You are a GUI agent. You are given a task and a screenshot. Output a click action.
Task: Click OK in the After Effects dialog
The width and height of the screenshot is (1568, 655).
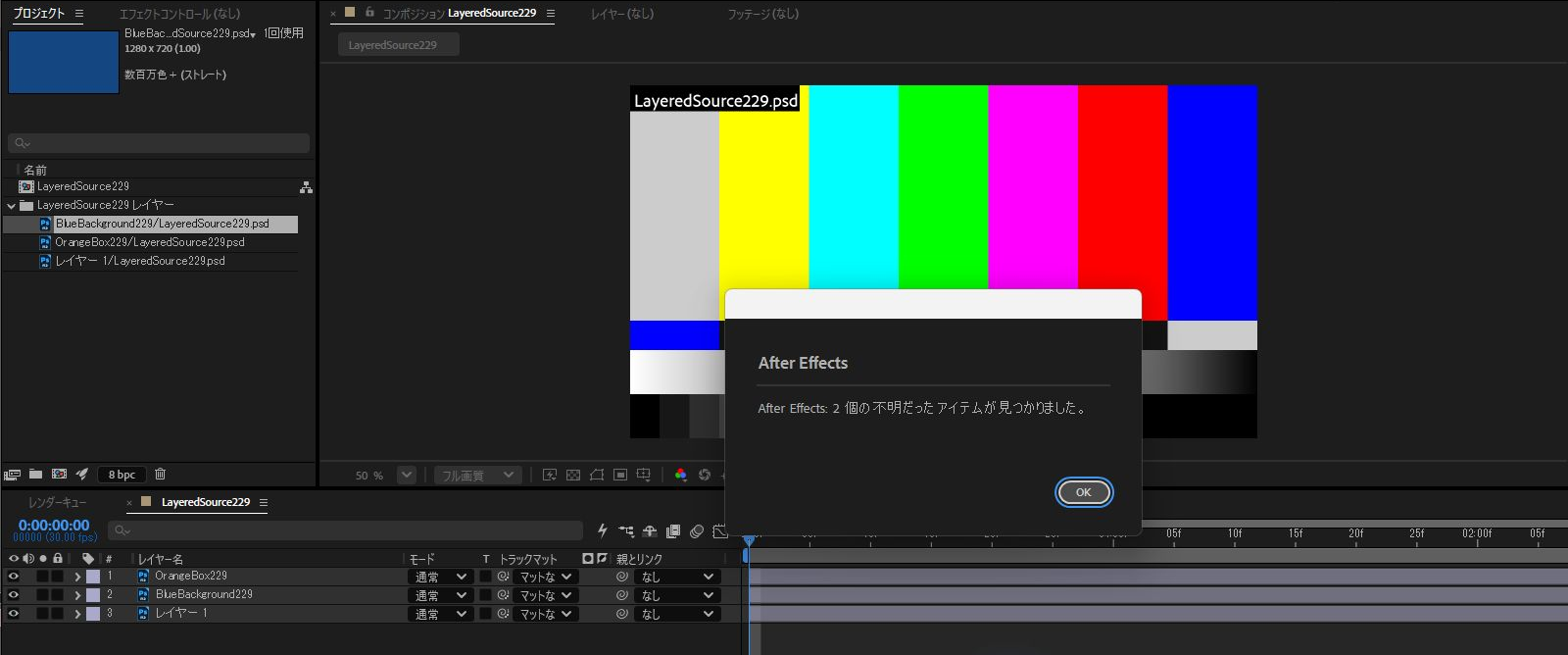[x=1083, y=492]
